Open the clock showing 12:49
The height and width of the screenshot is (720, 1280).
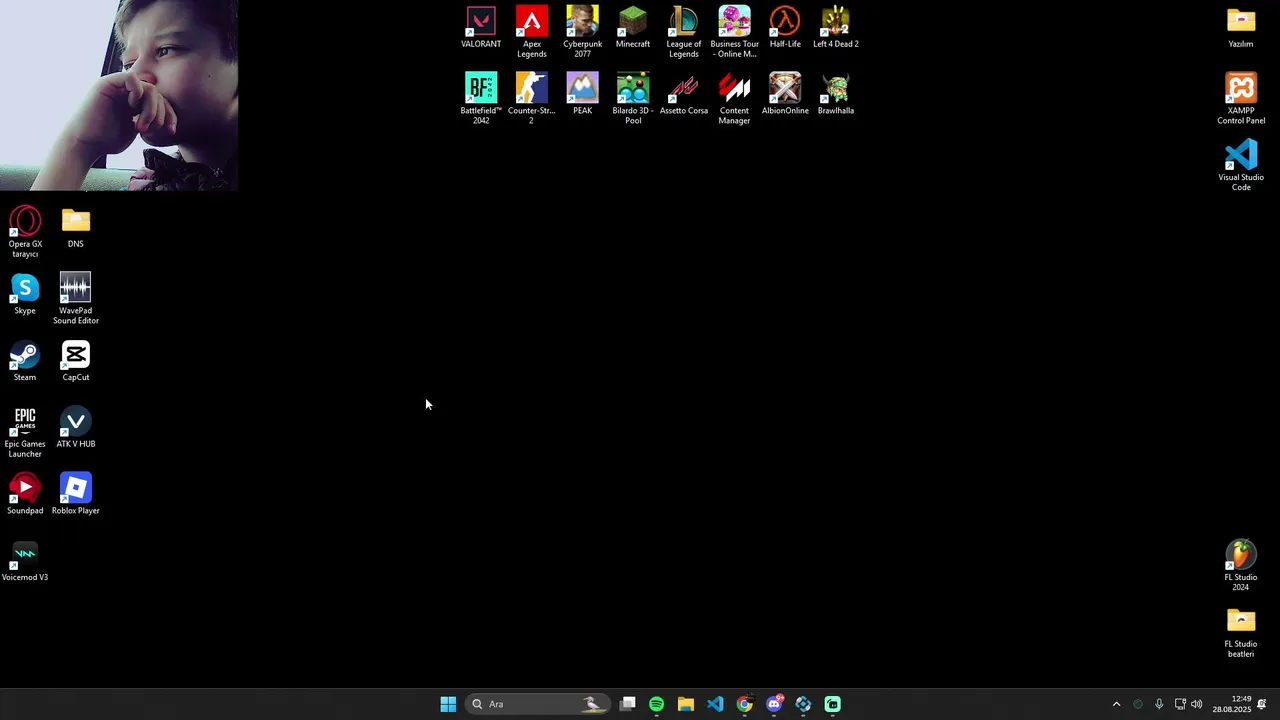pyautogui.click(x=1232, y=704)
